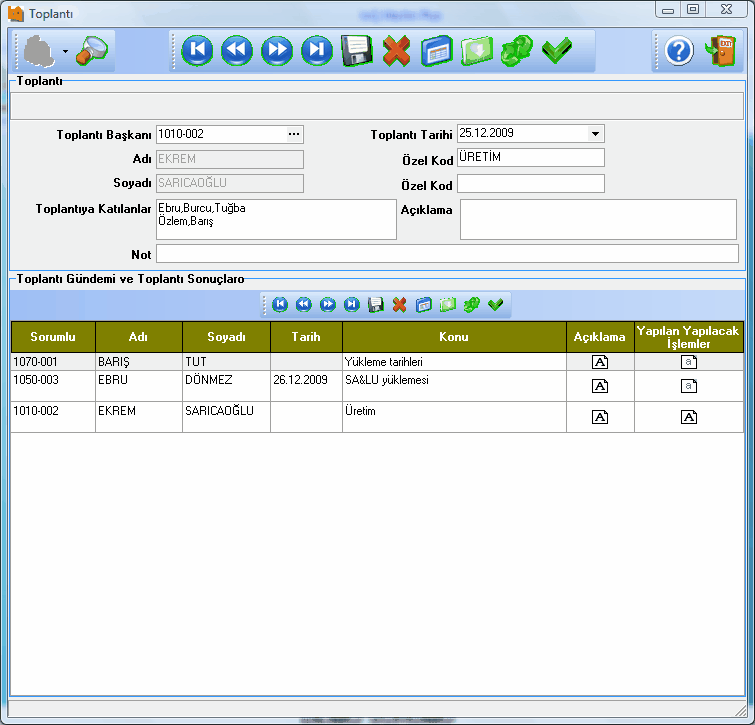Click the Toplantıya Katılanlar text area
The image size is (755, 725).
coord(276,220)
